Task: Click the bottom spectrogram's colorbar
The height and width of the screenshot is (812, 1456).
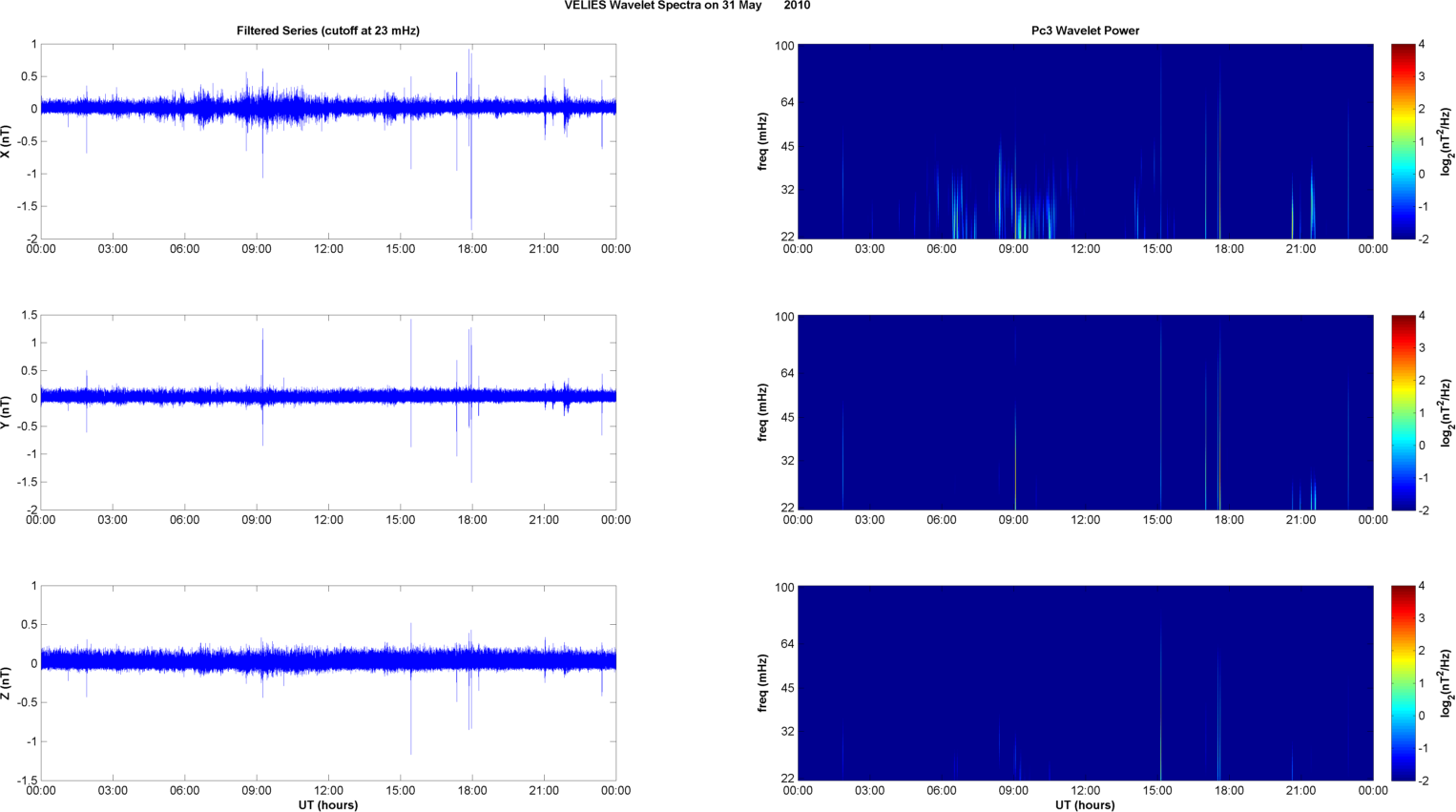Action: click(1403, 683)
